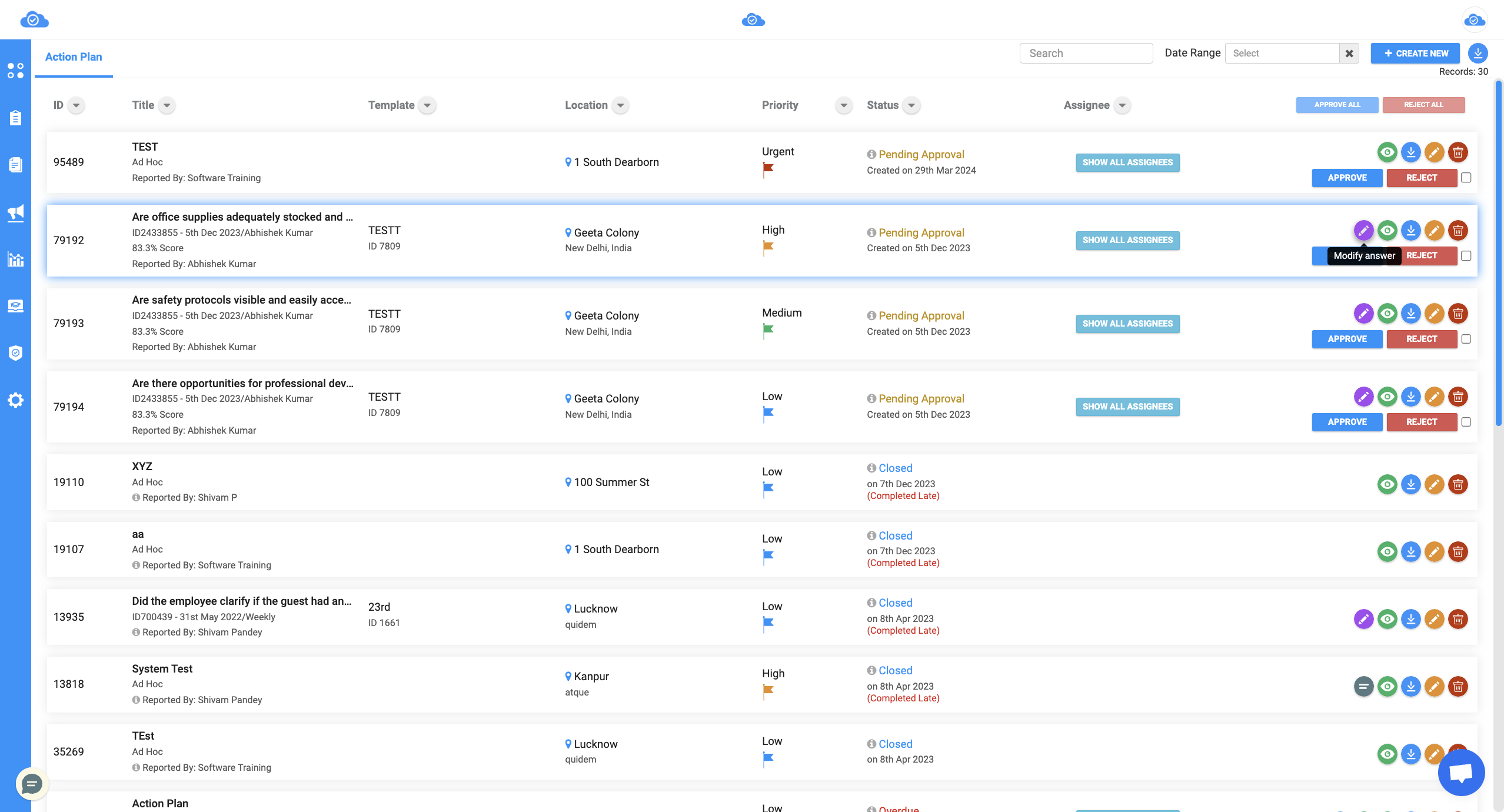Approve action plan 79194
Image resolution: width=1504 pixels, height=812 pixels.
tap(1347, 422)
